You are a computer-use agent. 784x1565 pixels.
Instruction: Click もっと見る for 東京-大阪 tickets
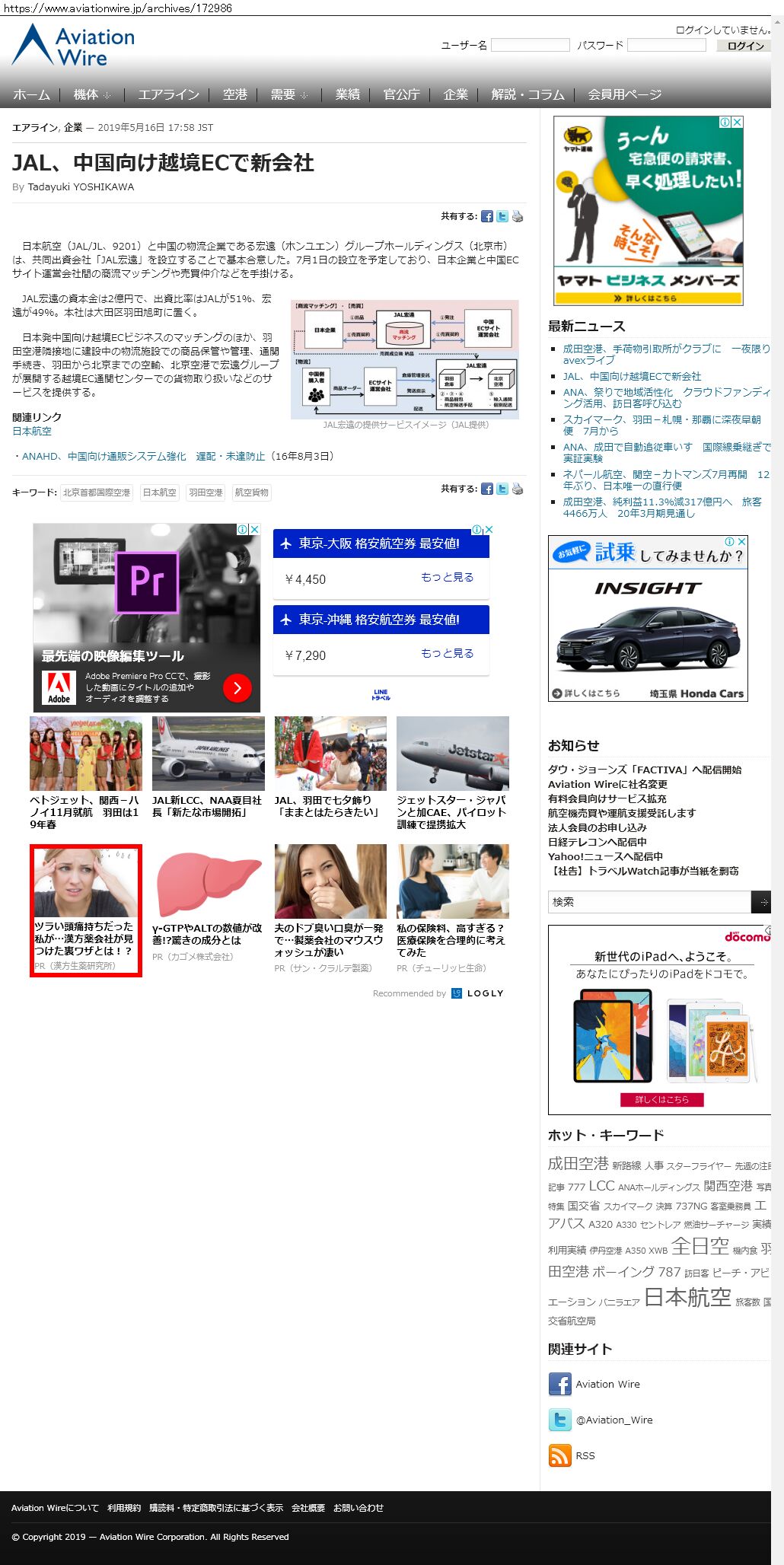[448, 577]
